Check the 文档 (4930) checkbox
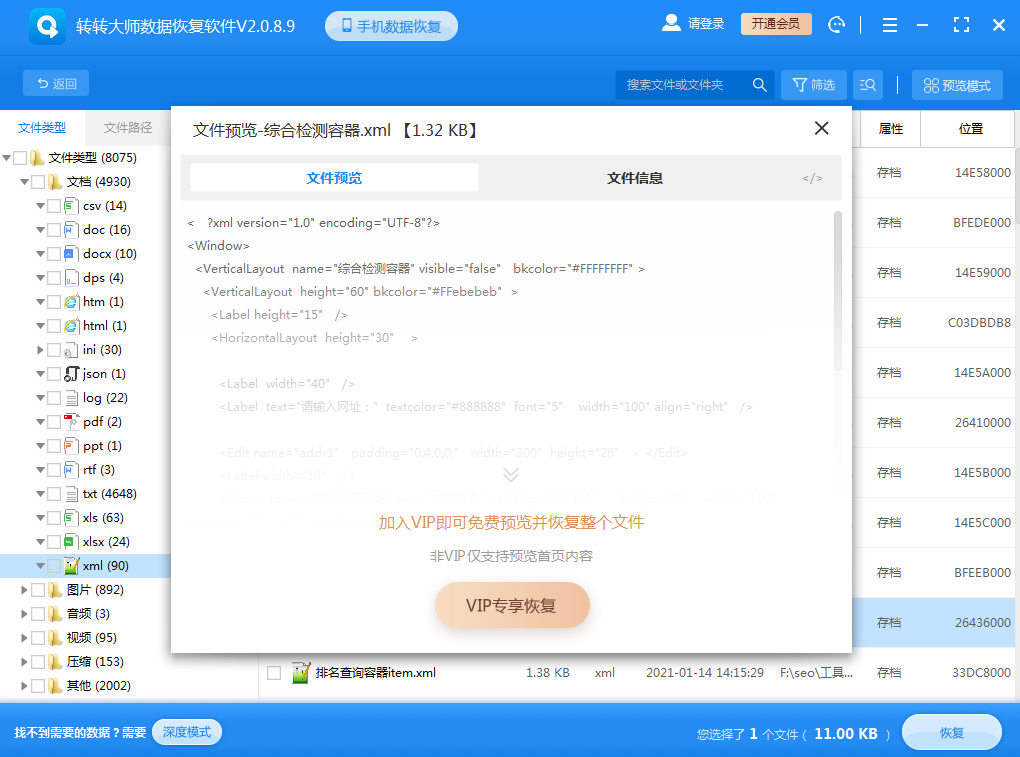The width and height of the screenshot is (1020, 757). coord(38,182)
